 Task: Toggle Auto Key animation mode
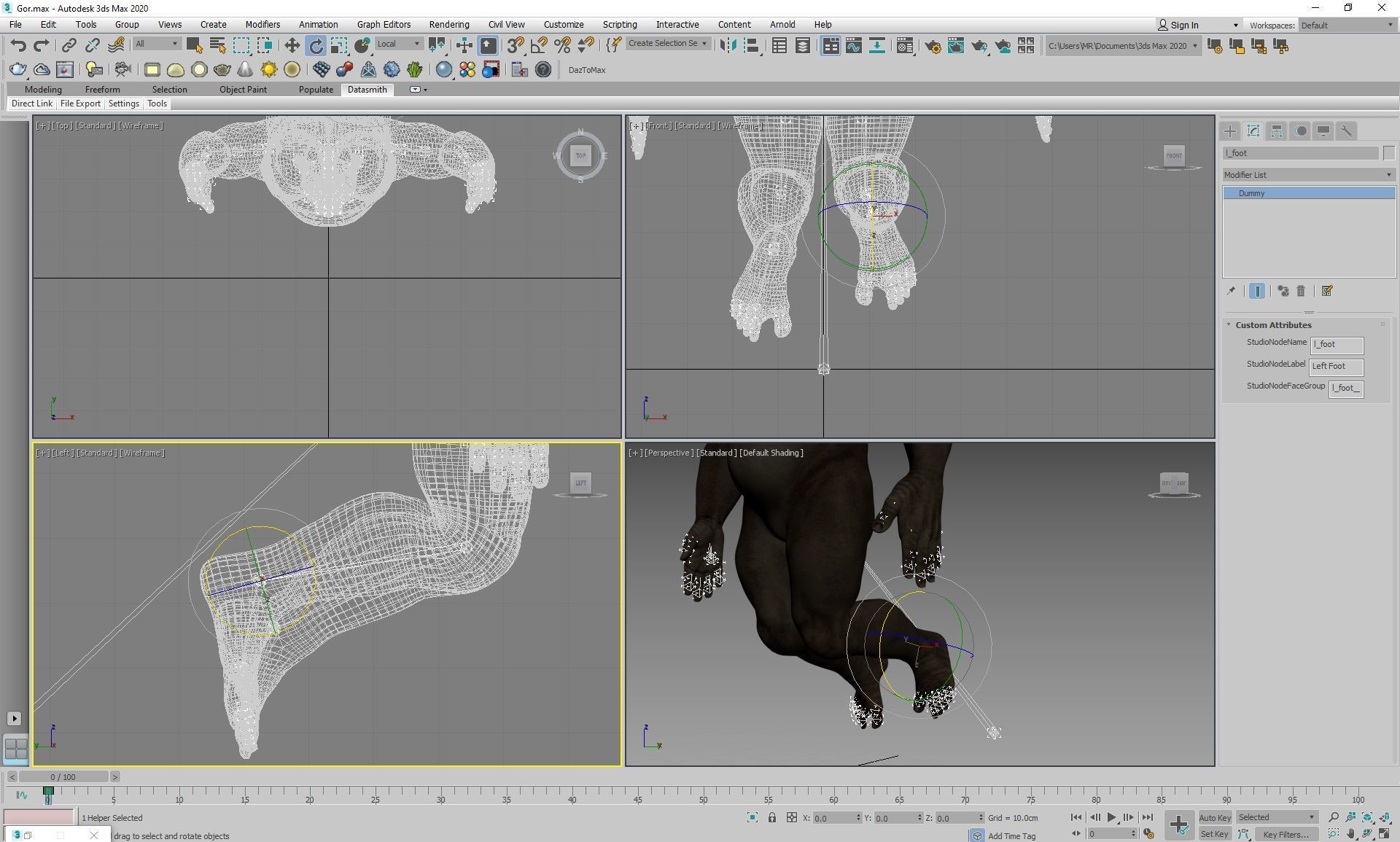click(1215, 818)
